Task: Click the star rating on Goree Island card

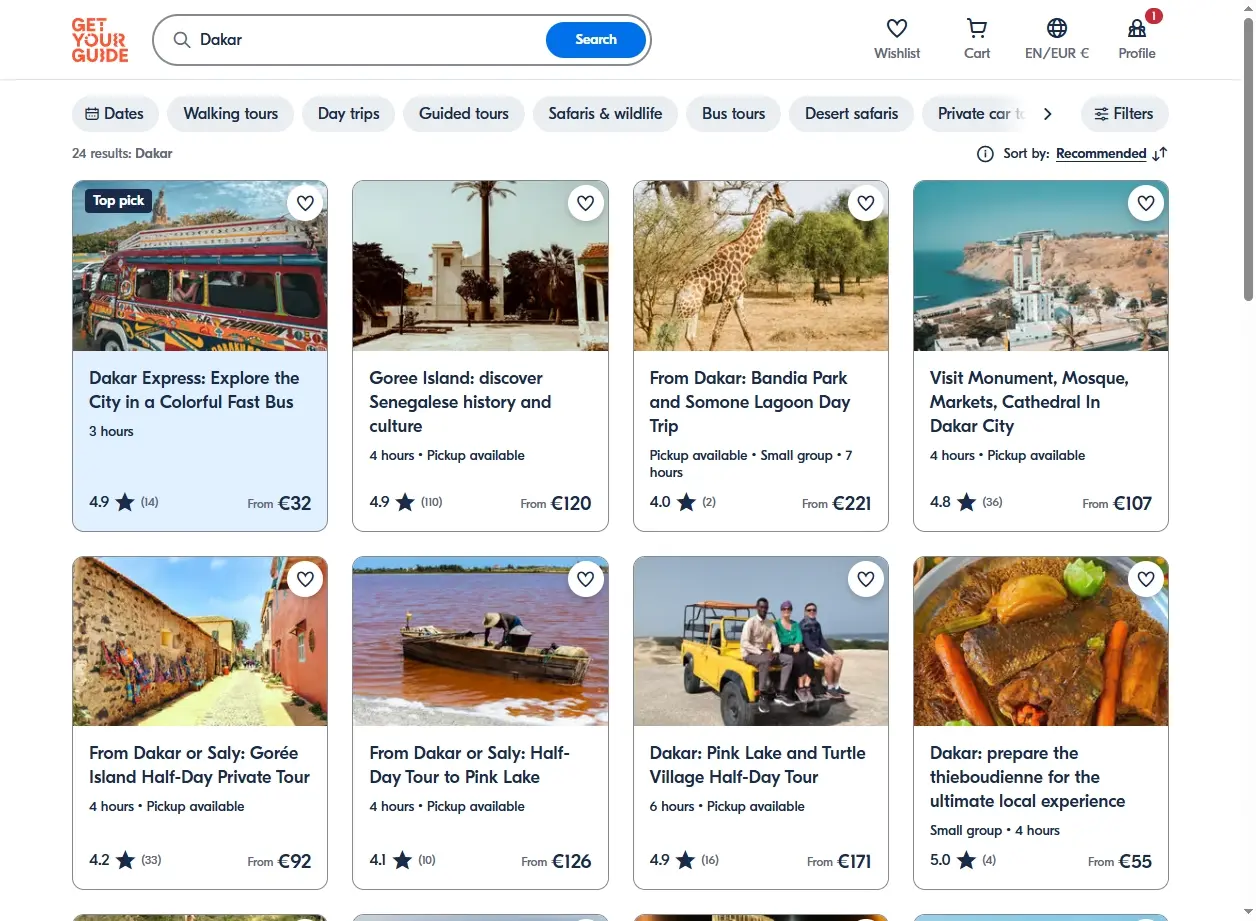Action: click(406, 502)
